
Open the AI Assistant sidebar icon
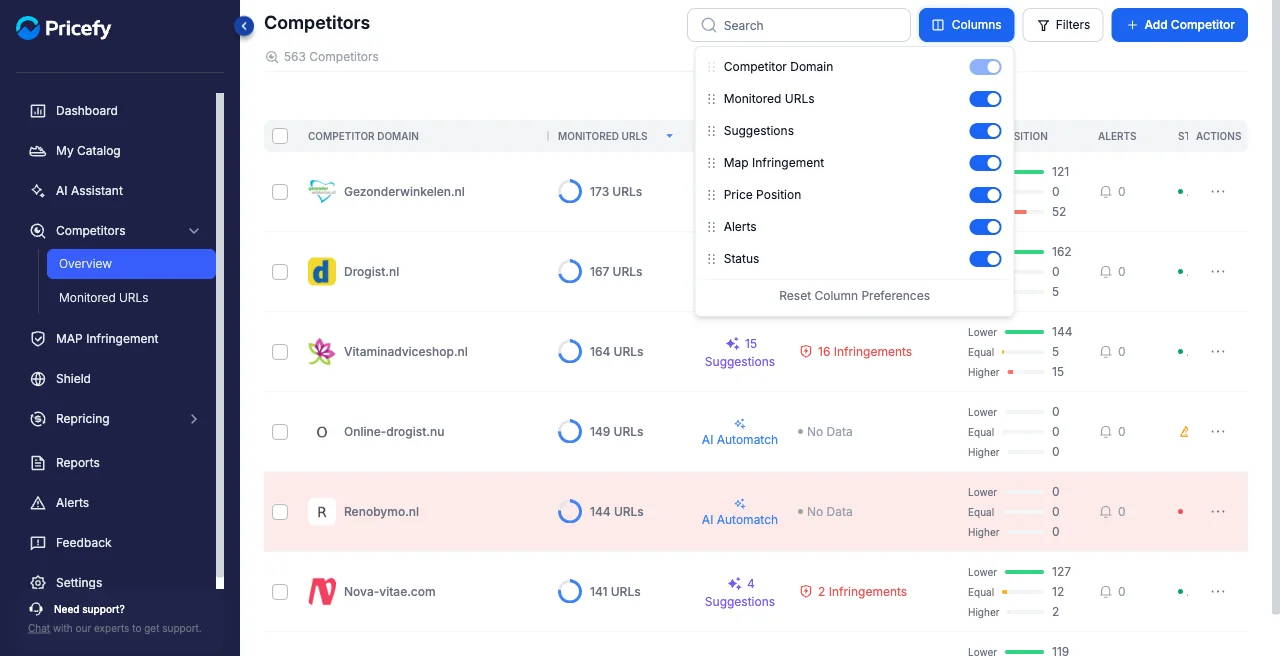click(x=38, y=190)
